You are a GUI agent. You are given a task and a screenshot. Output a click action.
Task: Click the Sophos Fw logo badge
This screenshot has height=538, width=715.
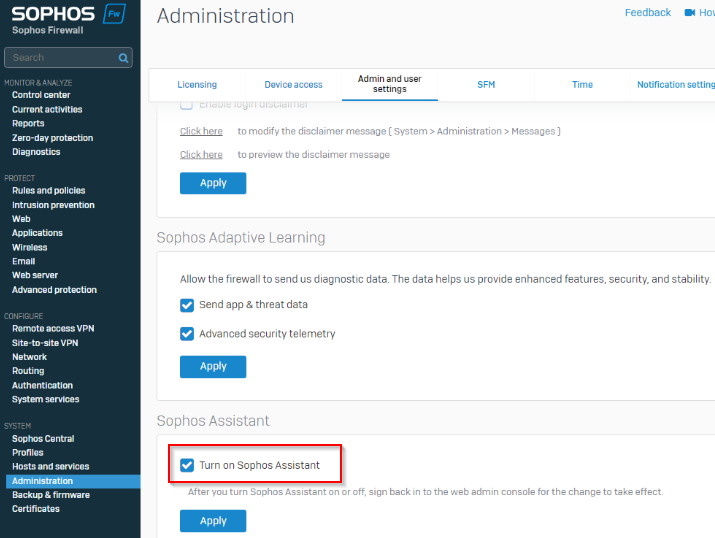[x=114, y=14]
